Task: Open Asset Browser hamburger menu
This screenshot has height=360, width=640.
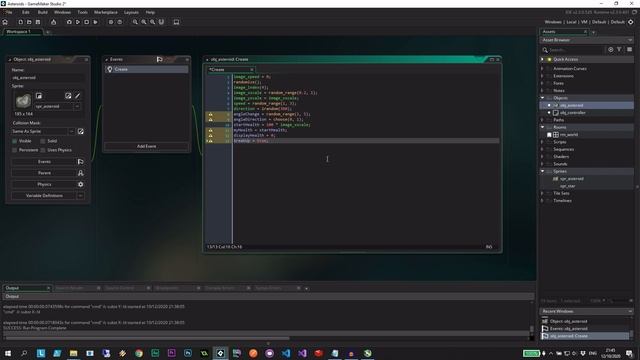Action: tap(629, 49)
